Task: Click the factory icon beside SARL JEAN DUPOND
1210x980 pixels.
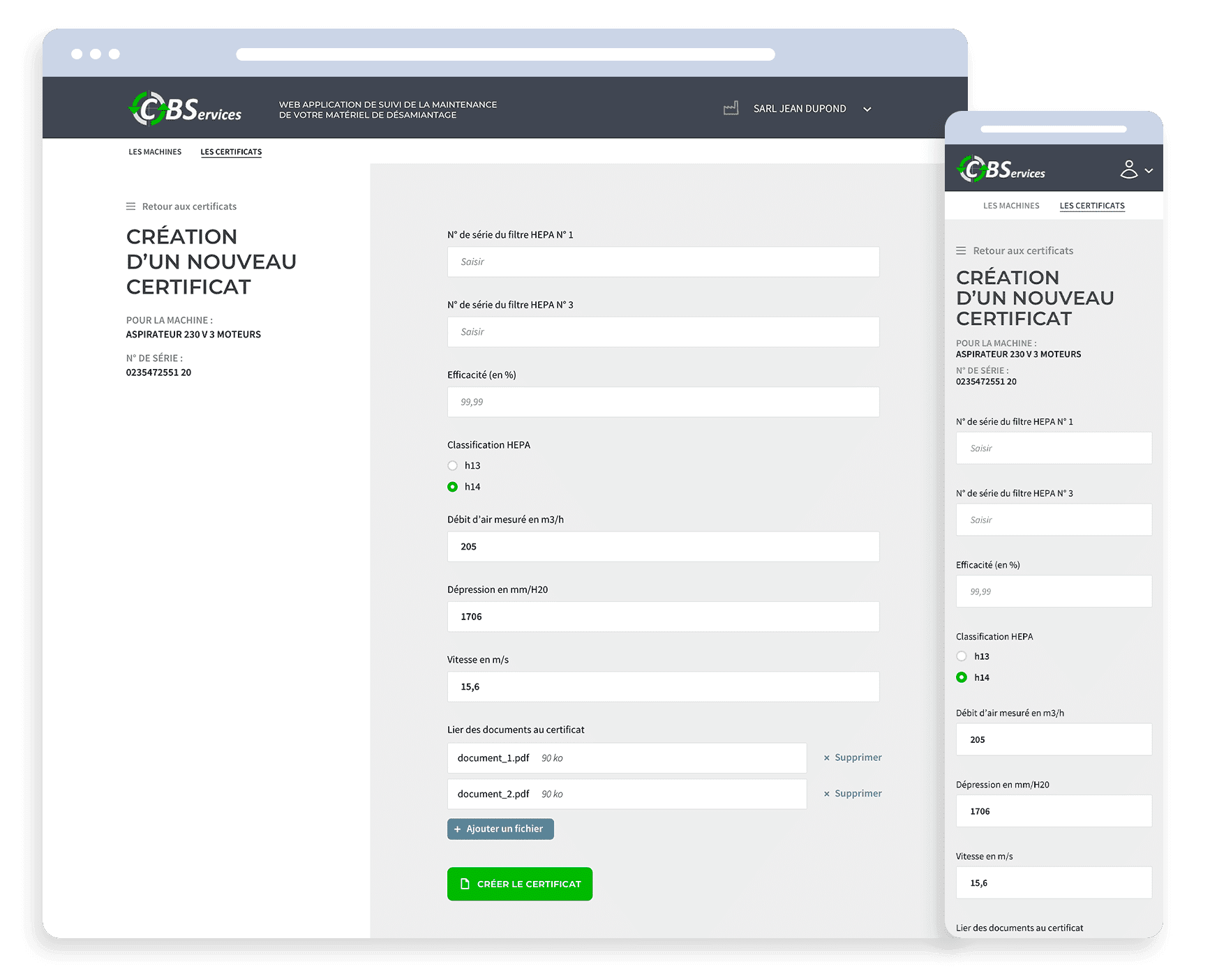Action: tap(731, 108)
